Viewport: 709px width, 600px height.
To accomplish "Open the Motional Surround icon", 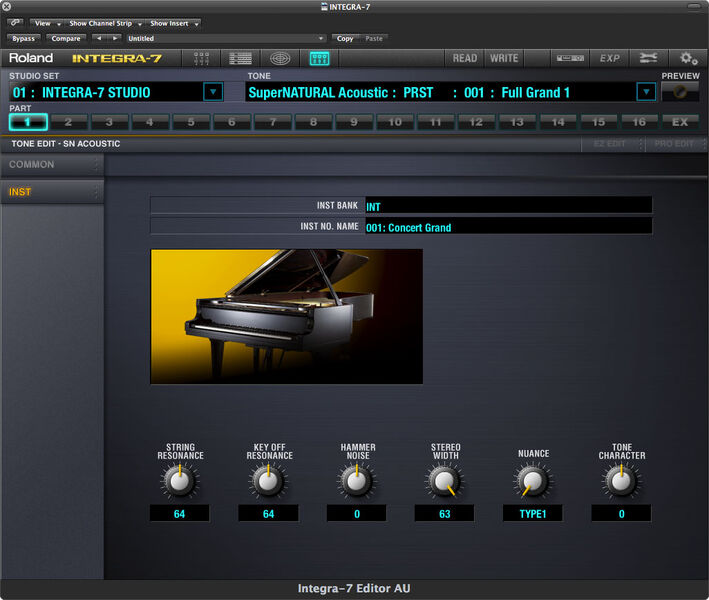I will point(280,58).
